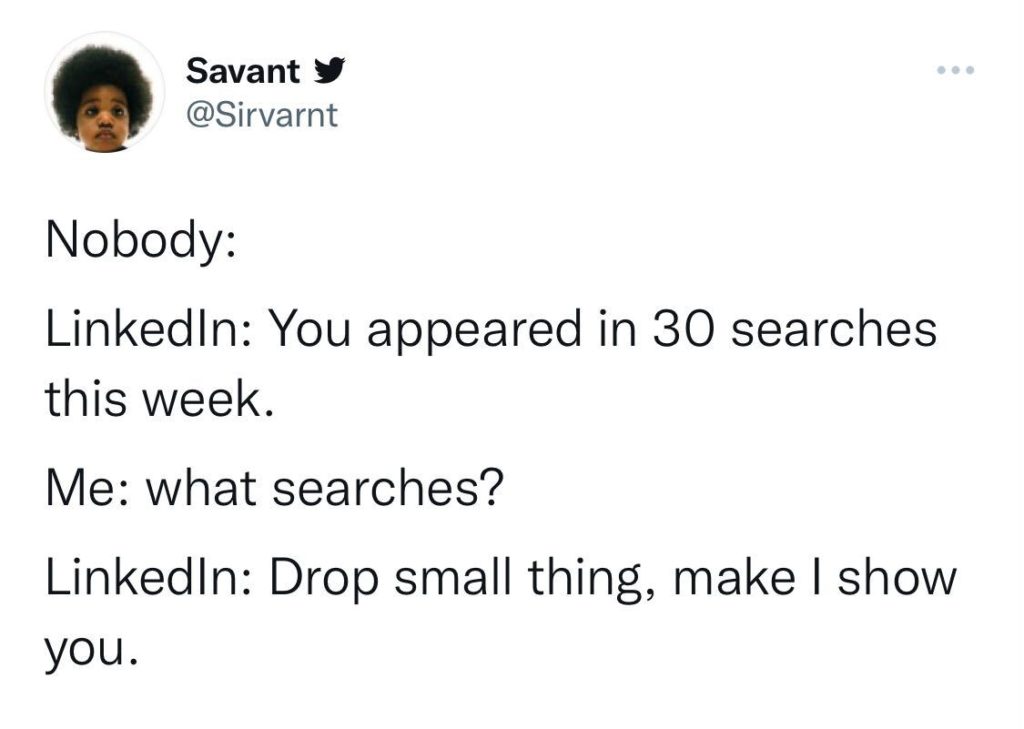
Task: Click the final word "you."
Action: click(x=88, y=652)
